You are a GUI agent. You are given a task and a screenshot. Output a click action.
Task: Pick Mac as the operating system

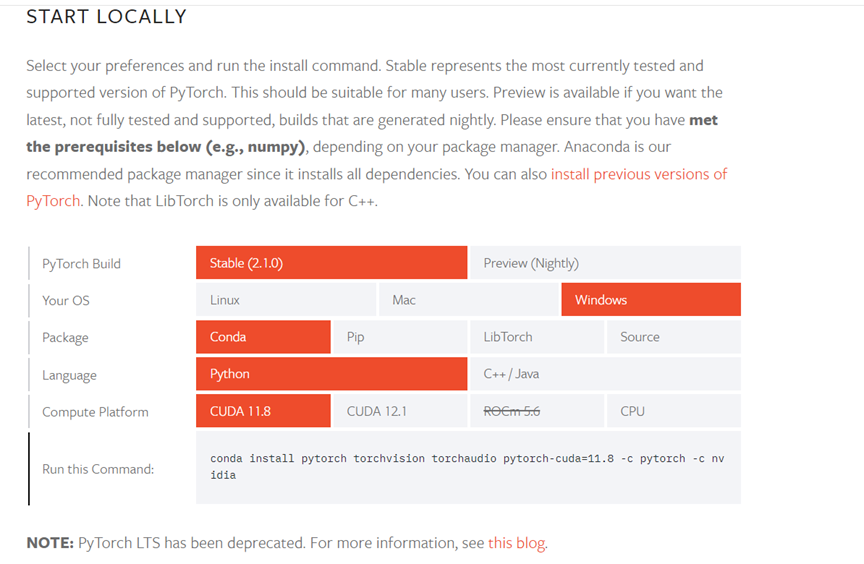click(468, 300)
